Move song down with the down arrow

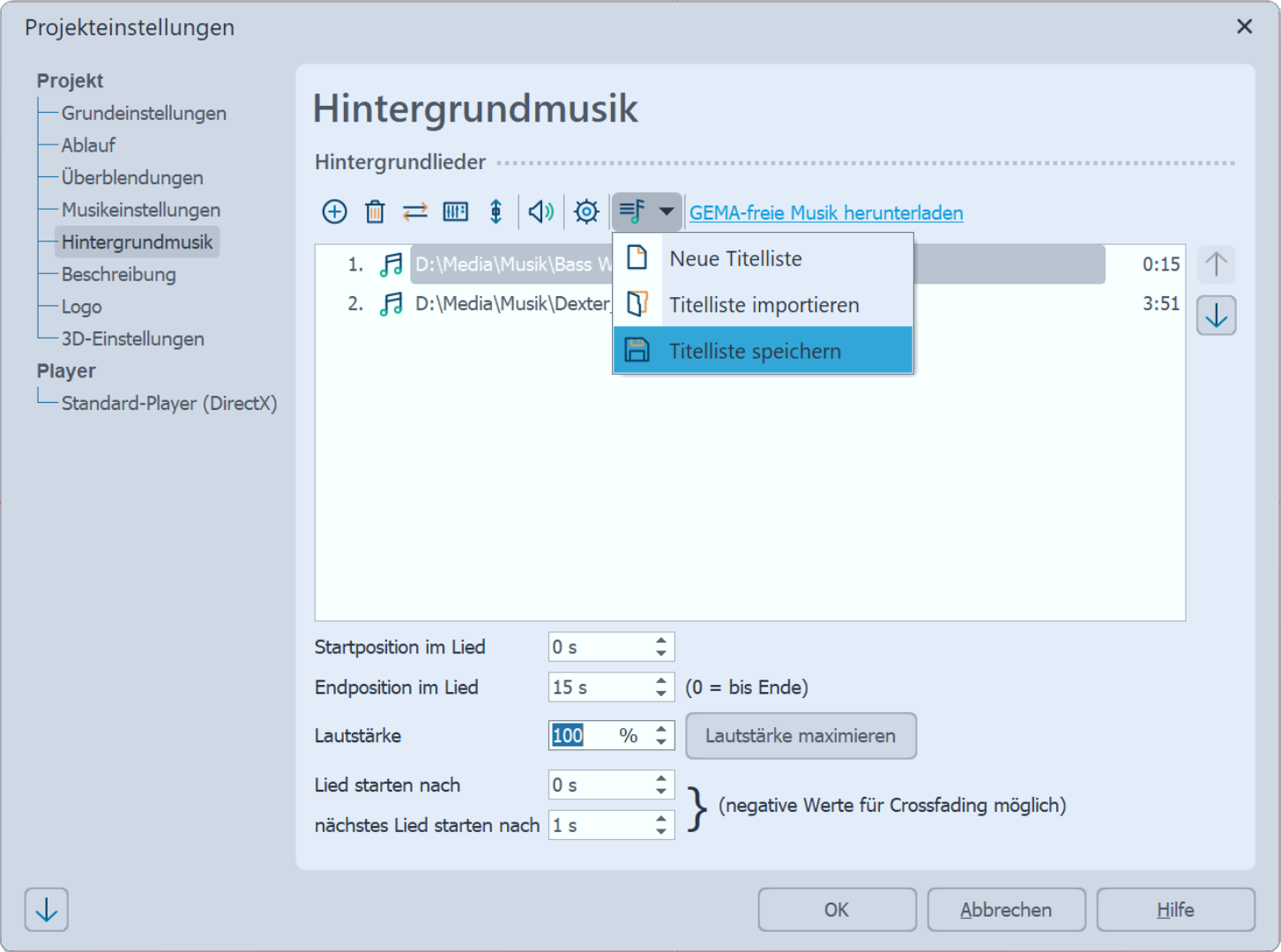click(x=1216, y=316)
